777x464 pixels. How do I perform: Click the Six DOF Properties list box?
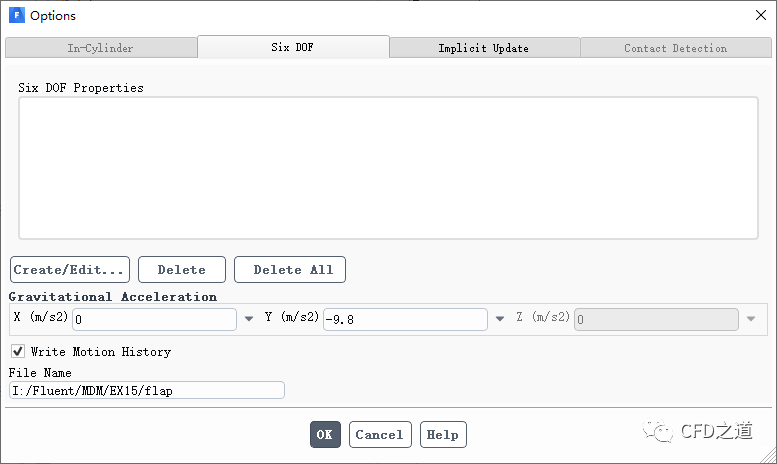tap(387, 168)
